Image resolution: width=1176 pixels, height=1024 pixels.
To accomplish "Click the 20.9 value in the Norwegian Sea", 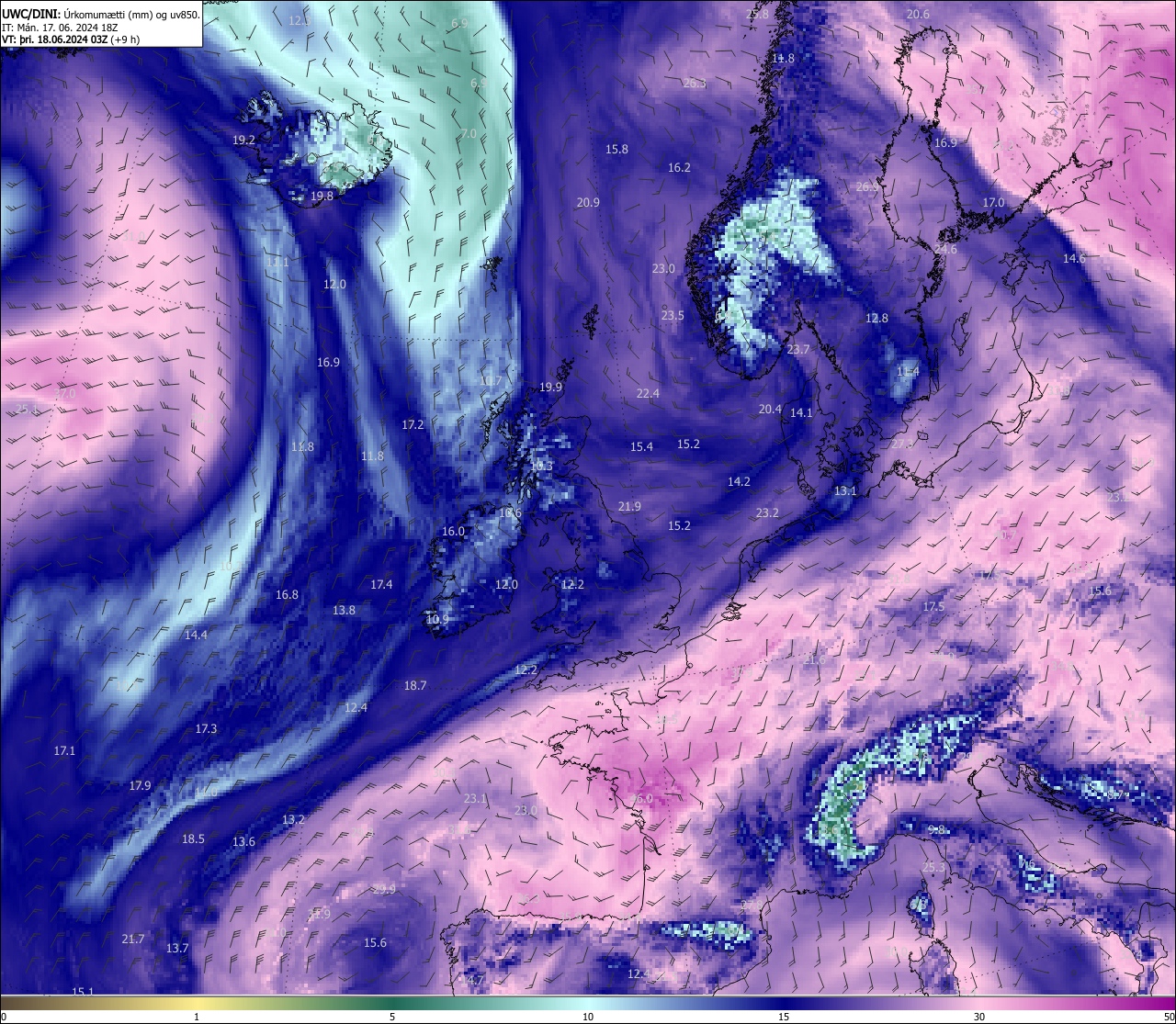I will click(588, 202).
